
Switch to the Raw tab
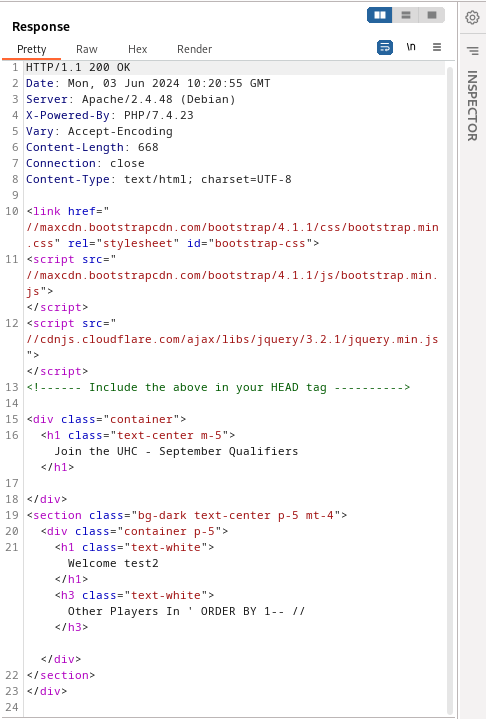point(87,49)
